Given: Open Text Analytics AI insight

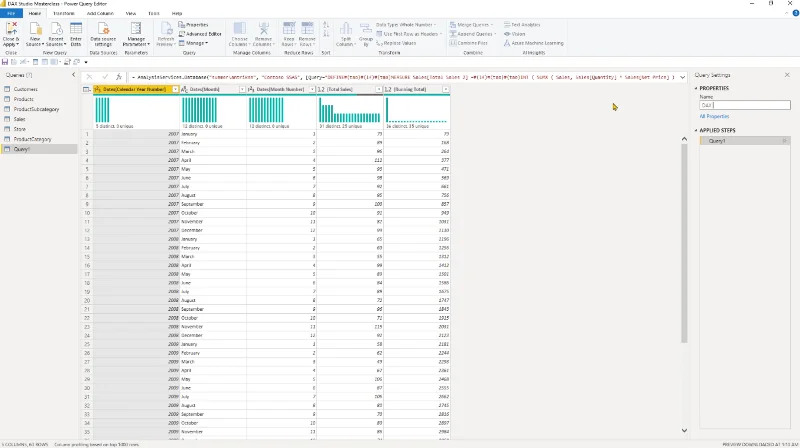Looking at the screenshot, I should 522,24.
